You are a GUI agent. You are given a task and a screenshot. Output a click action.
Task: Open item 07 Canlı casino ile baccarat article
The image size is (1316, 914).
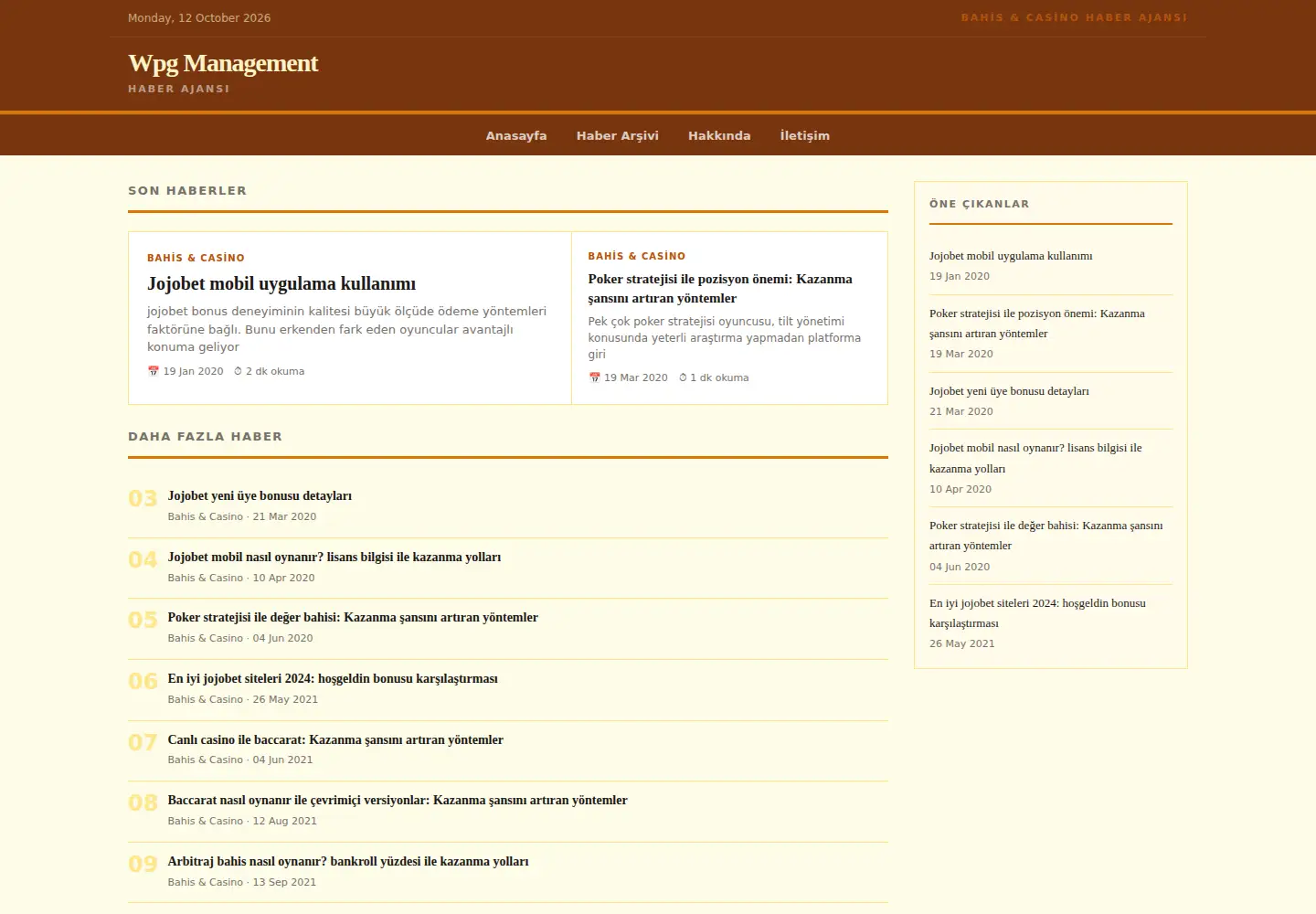335,740
